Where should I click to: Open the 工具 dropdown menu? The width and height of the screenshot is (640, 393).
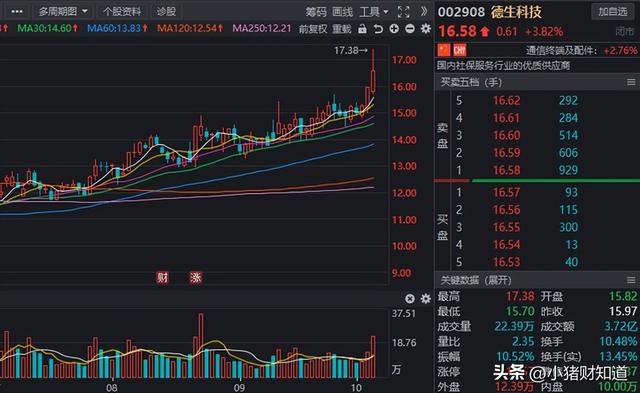pyautogui.click(x=373, y=12)
